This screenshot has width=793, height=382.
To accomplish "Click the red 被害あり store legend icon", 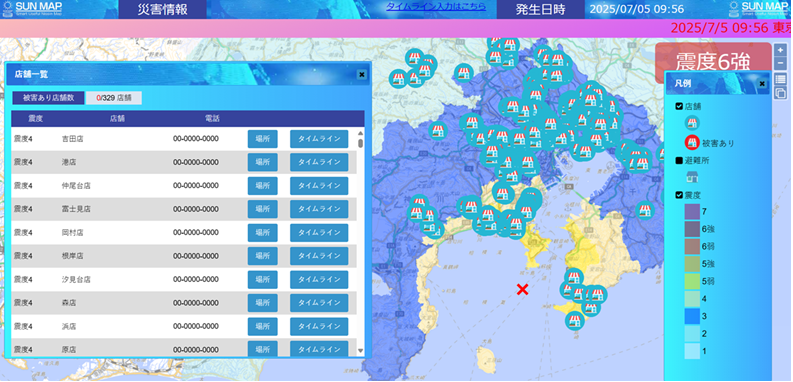I will click(x=692, y=143).
